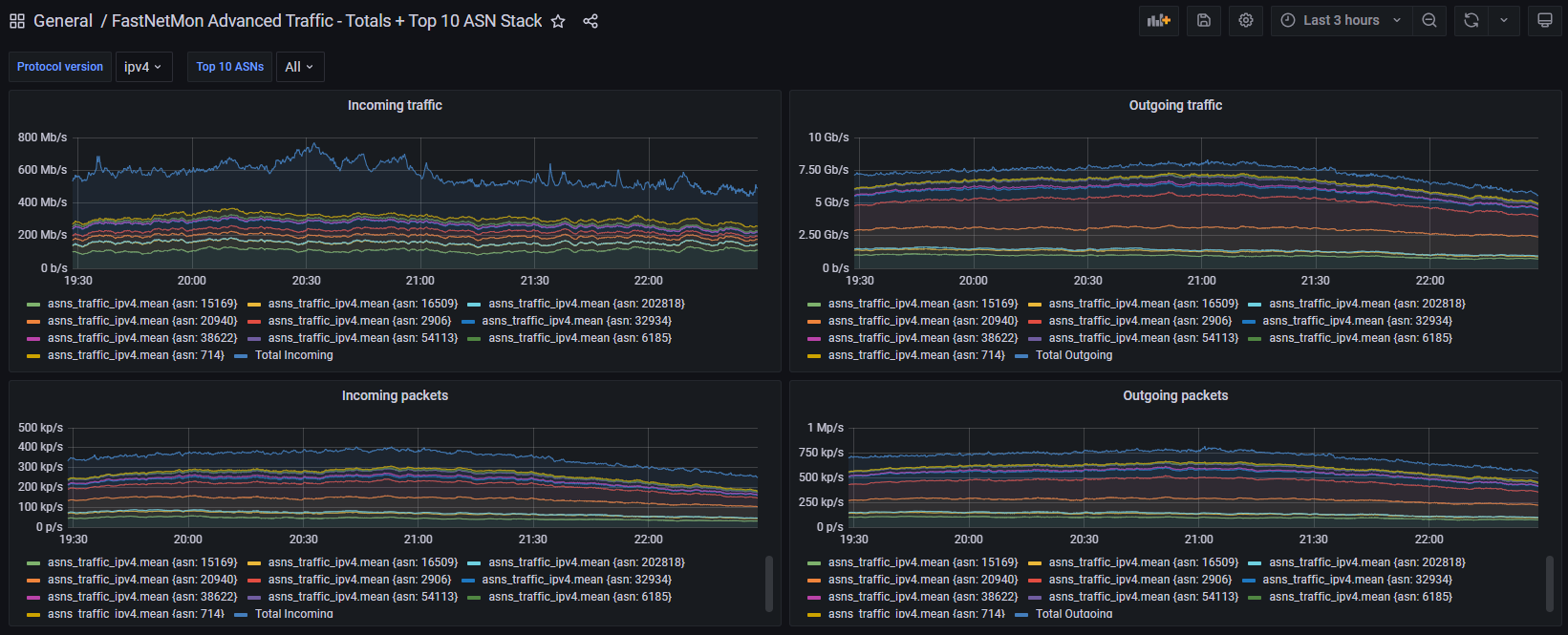Expand the refresh interval dropdown arrow
Screen dimensions: 1568x635
pyautogui.click(x=1504, y=20)
